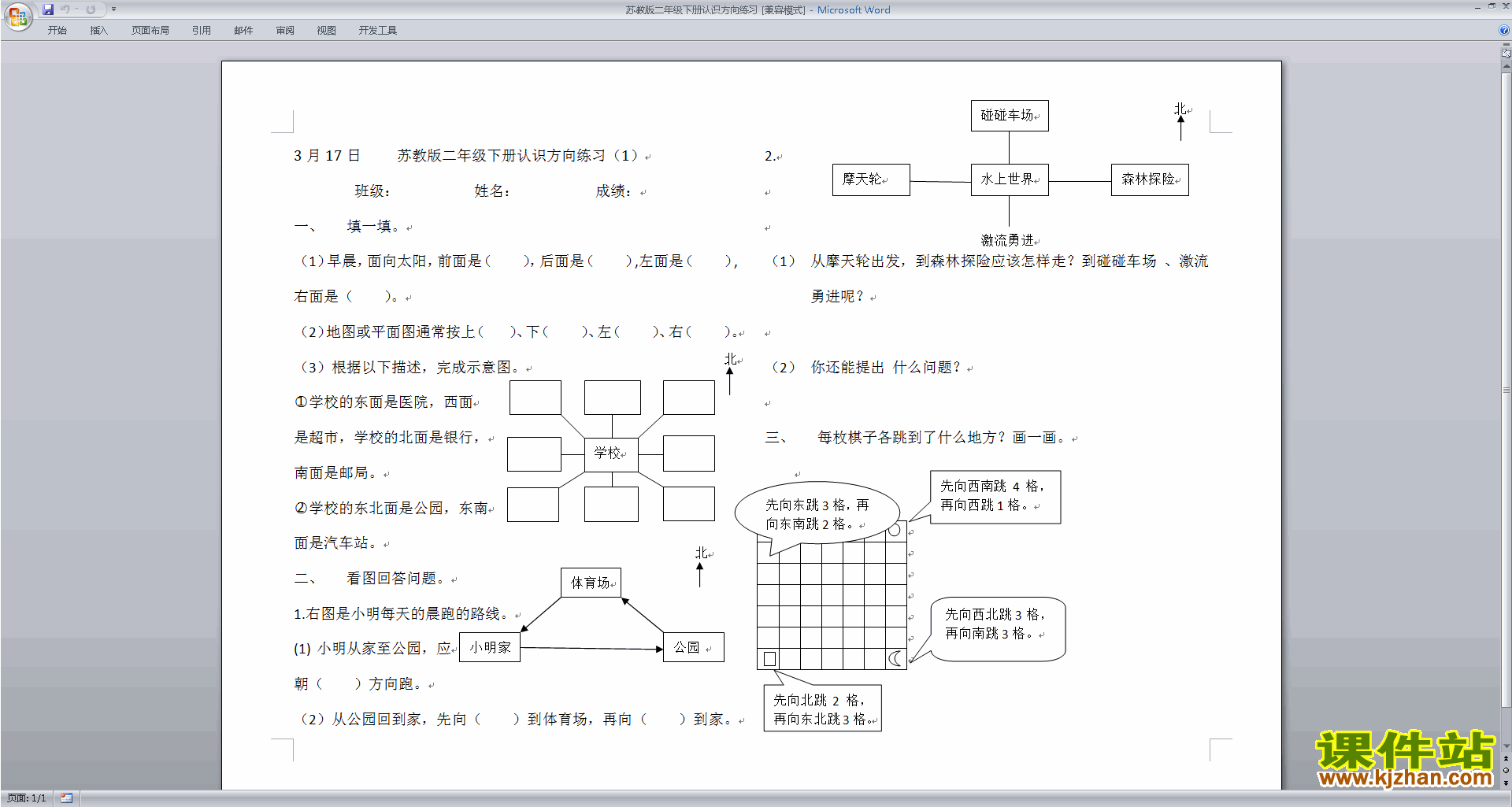The width and height of the screenshot is (1512, 807).
Task: Click the line （2）你还能提出 什么问题？
Action: click(x=866, y=368)
